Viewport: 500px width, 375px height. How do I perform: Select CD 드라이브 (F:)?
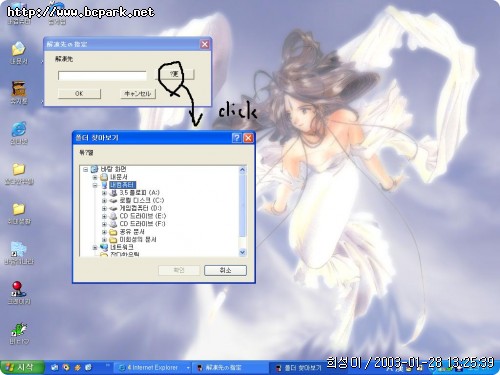142,224
